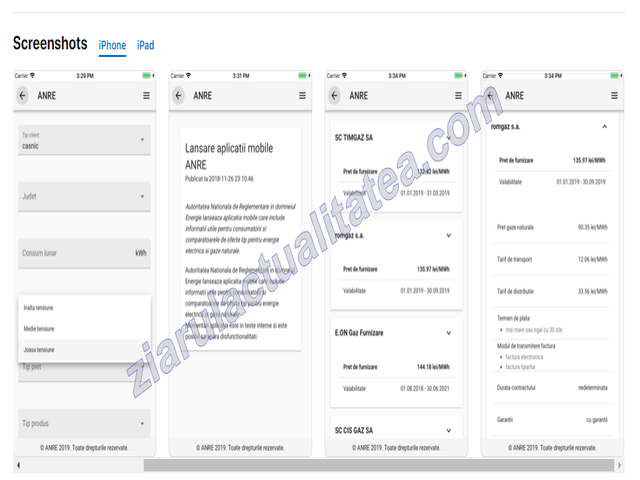Open the Tip produs dropdown
This screenshot has width=640, height=480.
tap(84, 424)
